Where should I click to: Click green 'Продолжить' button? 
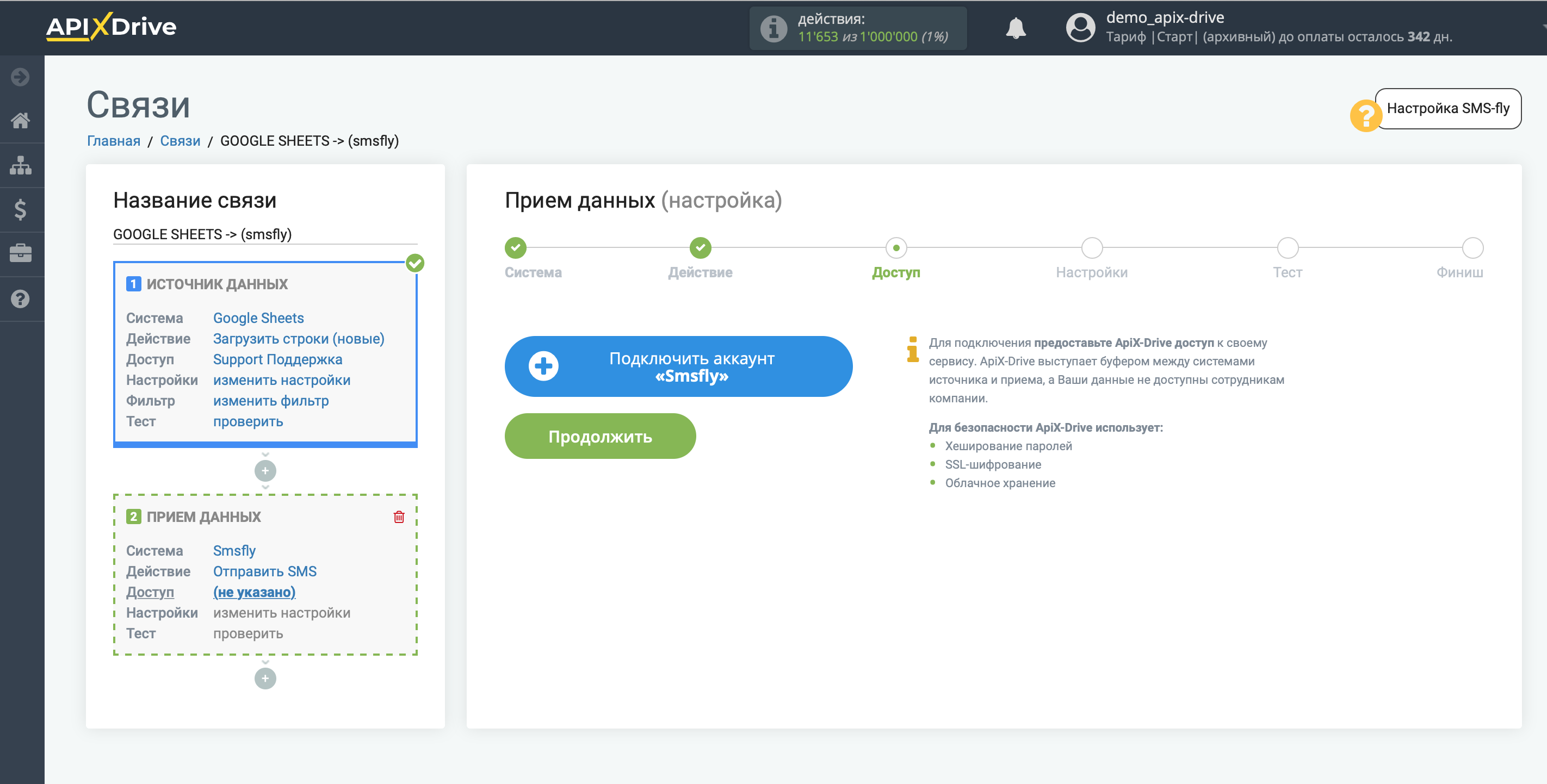point(600,437)
